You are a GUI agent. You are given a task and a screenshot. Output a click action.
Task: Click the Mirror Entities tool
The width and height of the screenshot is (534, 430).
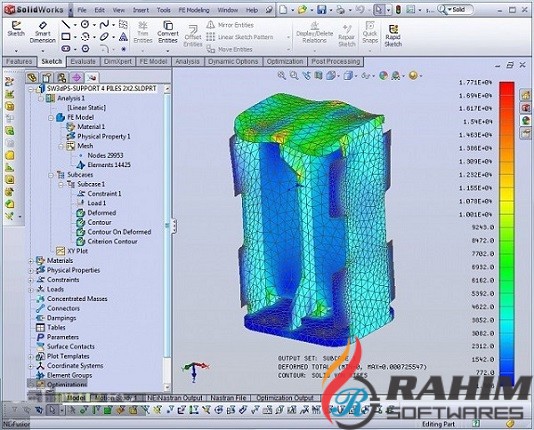tap(230, 25)
